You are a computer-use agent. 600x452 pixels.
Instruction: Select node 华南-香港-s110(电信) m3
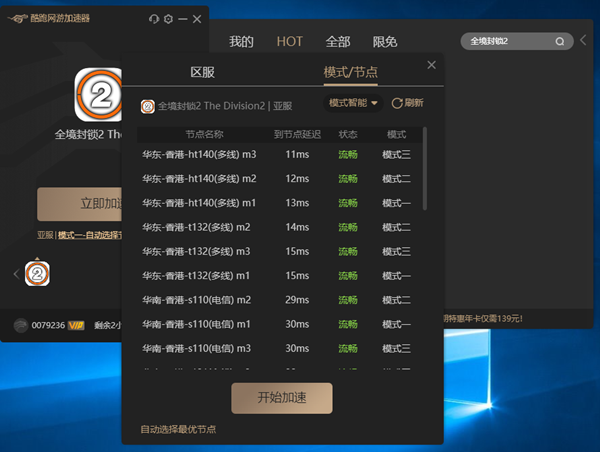(279, 348)
